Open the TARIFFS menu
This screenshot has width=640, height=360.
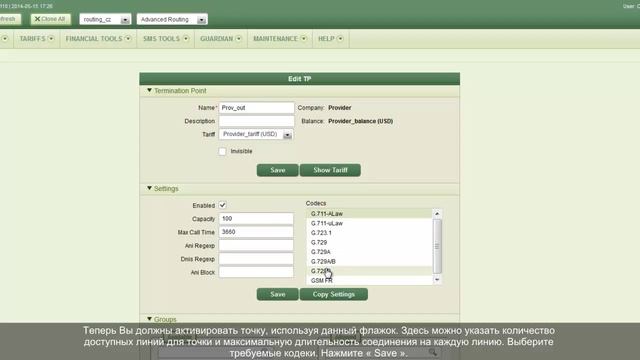point(36,39)
